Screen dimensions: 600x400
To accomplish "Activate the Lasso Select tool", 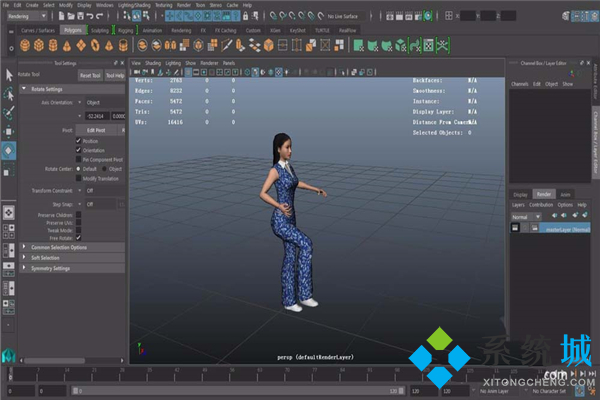I will [x=9, y=92].
